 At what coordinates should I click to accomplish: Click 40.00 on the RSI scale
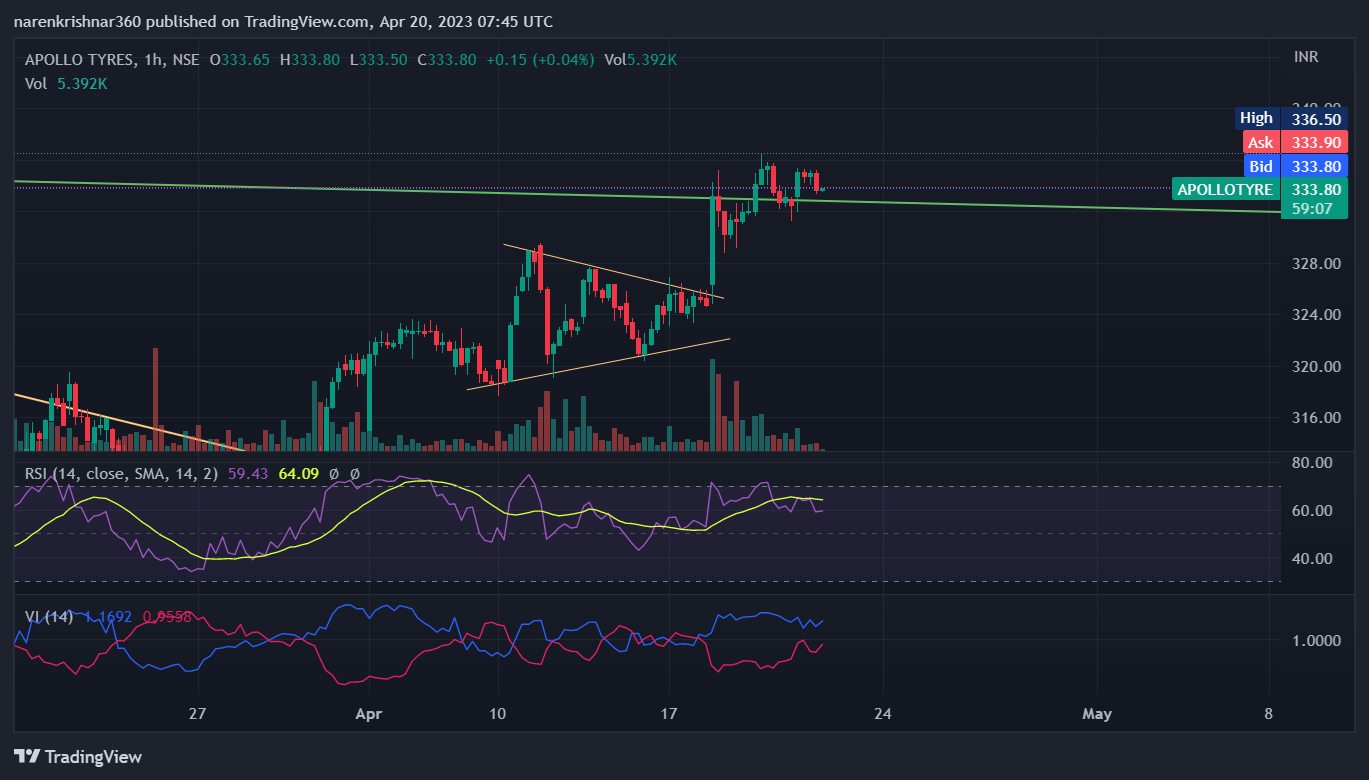(1311, 558)
